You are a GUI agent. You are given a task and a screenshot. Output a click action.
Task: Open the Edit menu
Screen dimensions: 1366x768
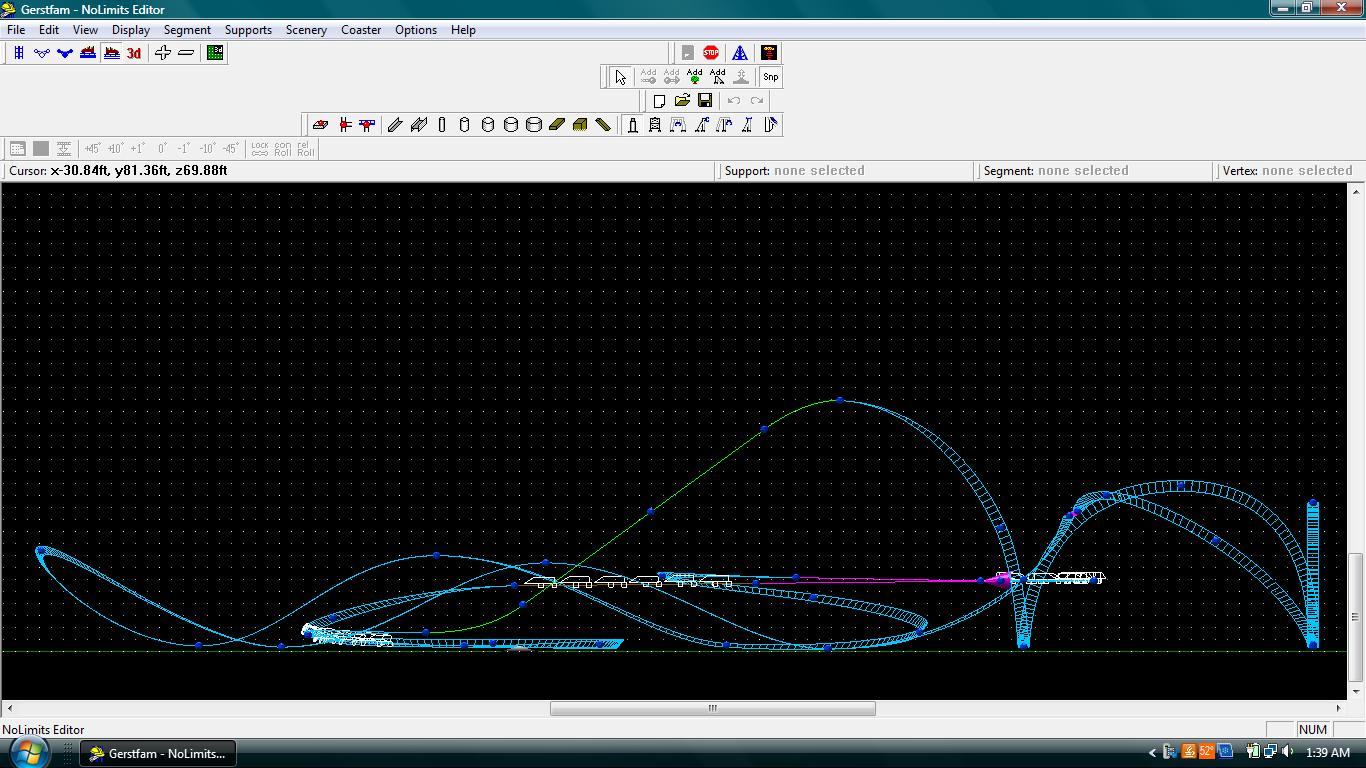(48, 30)
